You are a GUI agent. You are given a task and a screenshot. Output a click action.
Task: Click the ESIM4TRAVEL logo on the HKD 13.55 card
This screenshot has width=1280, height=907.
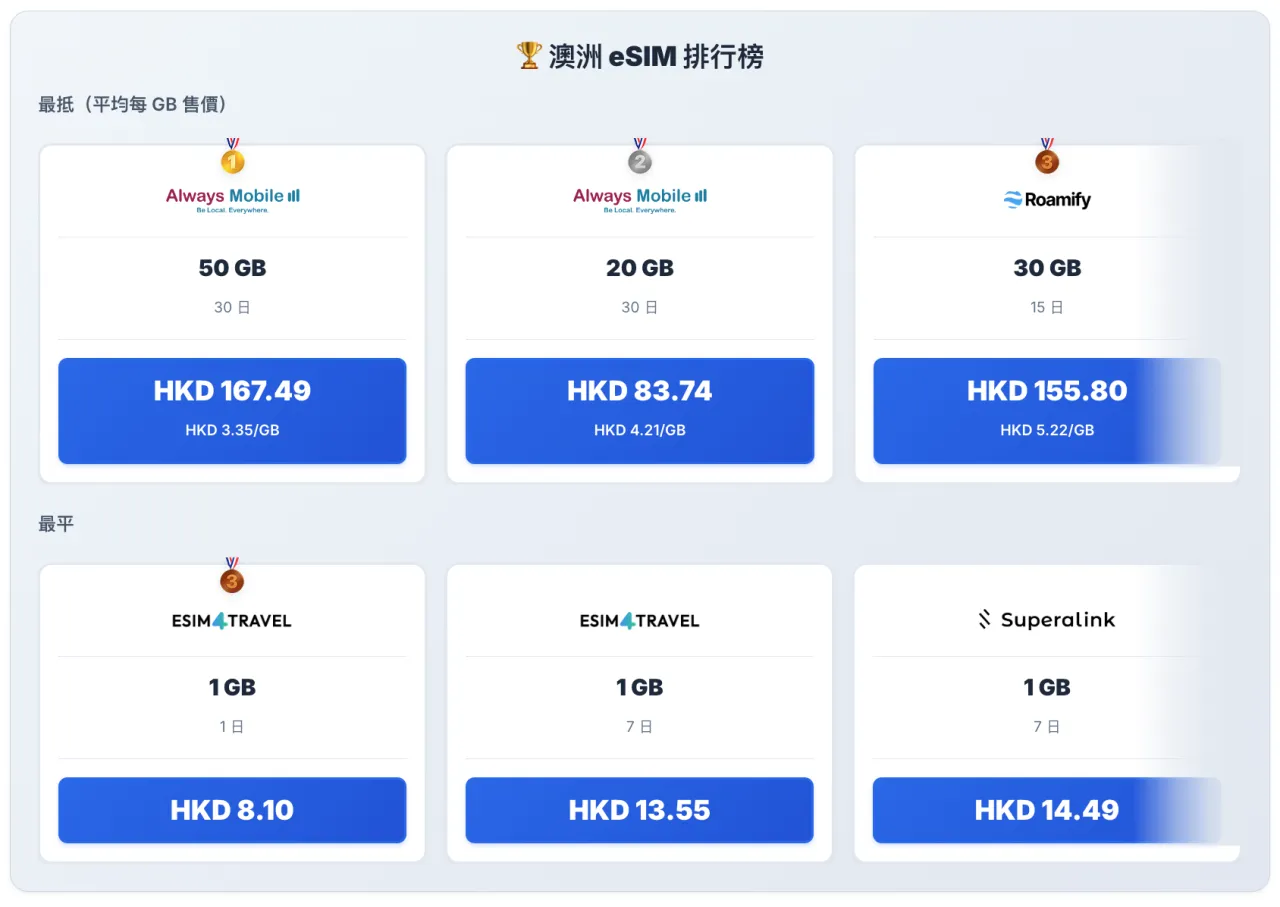point(640,620)
